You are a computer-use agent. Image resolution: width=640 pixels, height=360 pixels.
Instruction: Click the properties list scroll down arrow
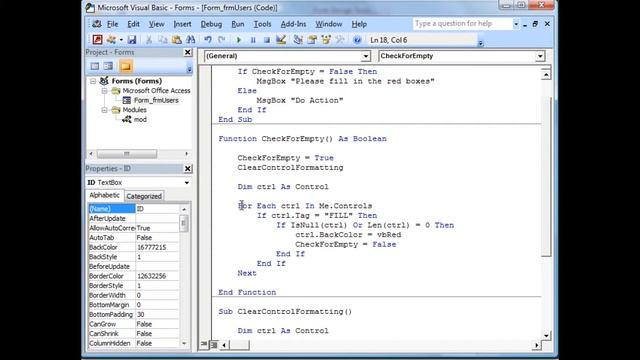click(184, 343)
